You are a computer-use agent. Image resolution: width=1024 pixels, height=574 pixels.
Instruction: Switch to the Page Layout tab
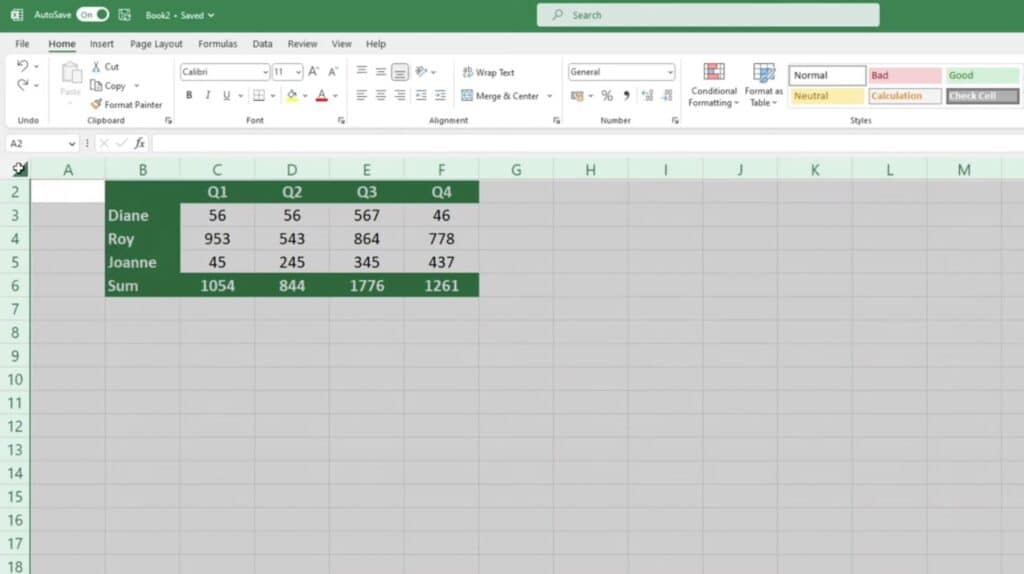tap(156, 44)
